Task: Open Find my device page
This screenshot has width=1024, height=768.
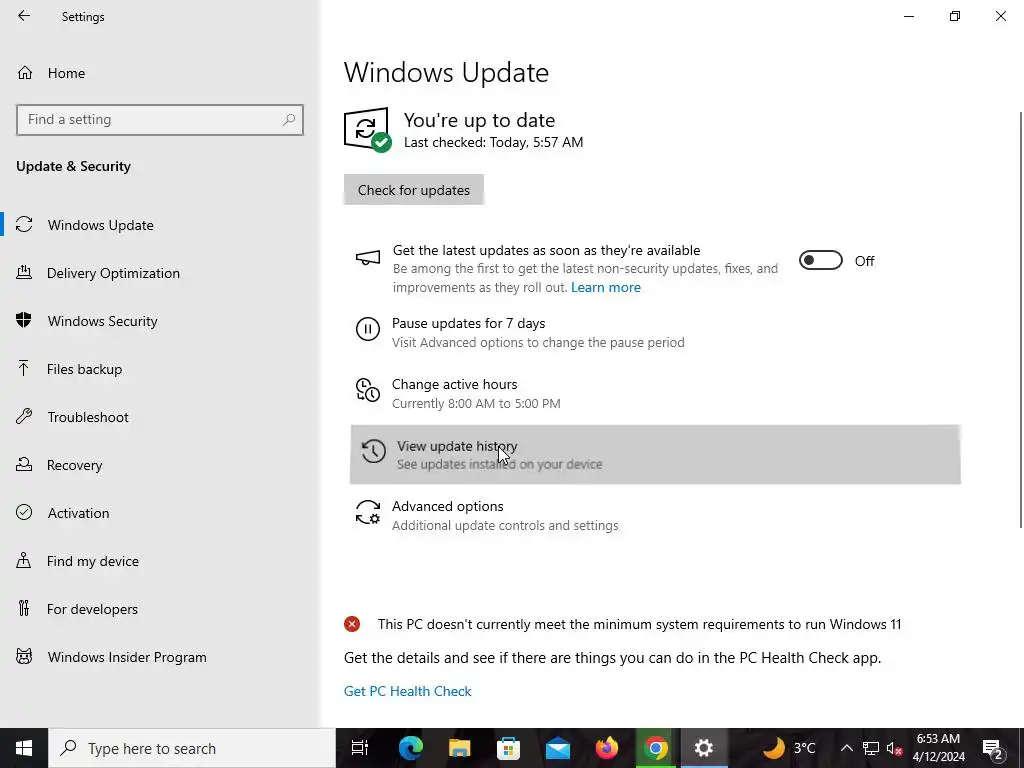Action: click(x=93, y=561)
